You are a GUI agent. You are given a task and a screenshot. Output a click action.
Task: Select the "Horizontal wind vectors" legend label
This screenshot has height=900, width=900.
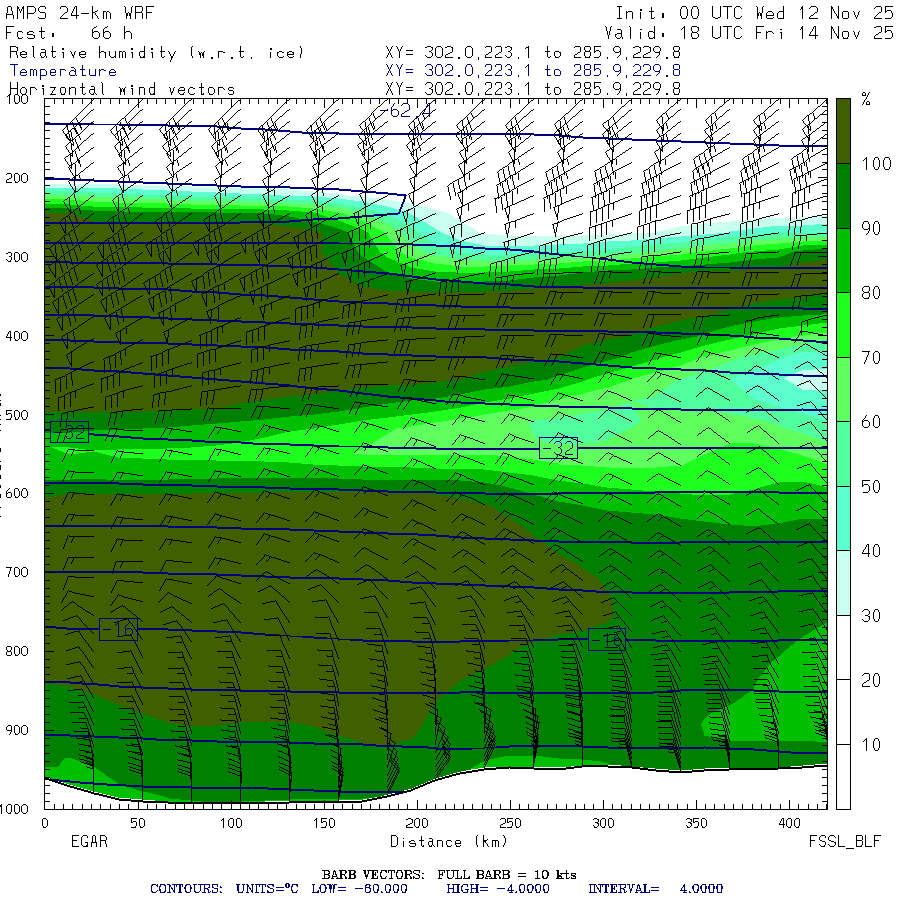pos(122,89)
